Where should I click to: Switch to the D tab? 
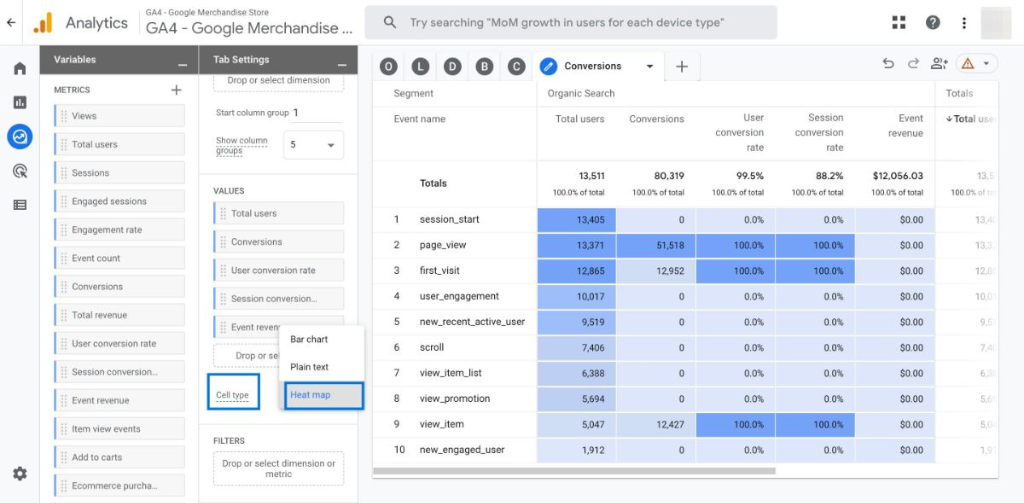(x=453, y=66)
